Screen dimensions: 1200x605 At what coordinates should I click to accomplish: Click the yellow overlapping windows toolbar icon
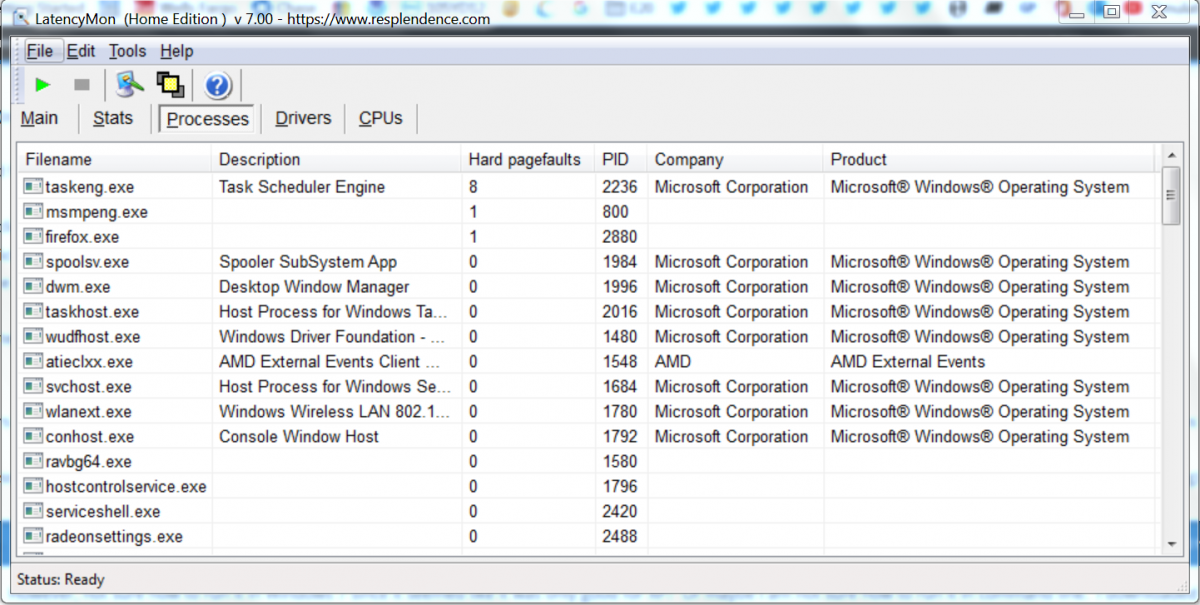[170, 85]
